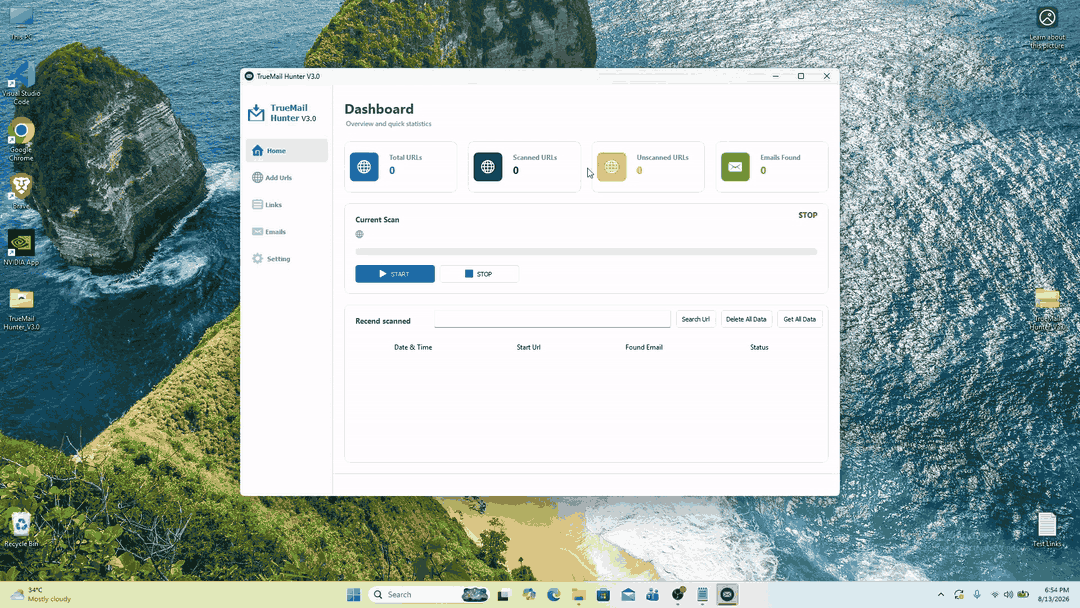
Task: Start the scan with the START button
Action: tap(395, 274)
